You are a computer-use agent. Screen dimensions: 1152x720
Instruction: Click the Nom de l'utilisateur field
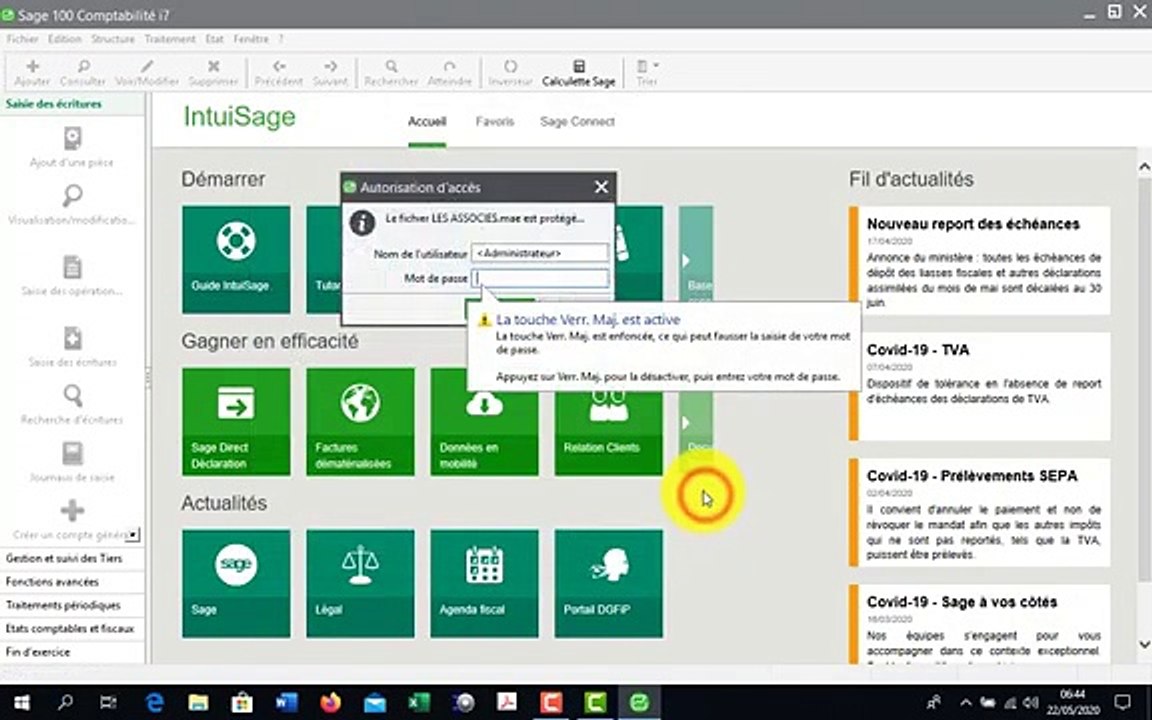pos(540,253)
